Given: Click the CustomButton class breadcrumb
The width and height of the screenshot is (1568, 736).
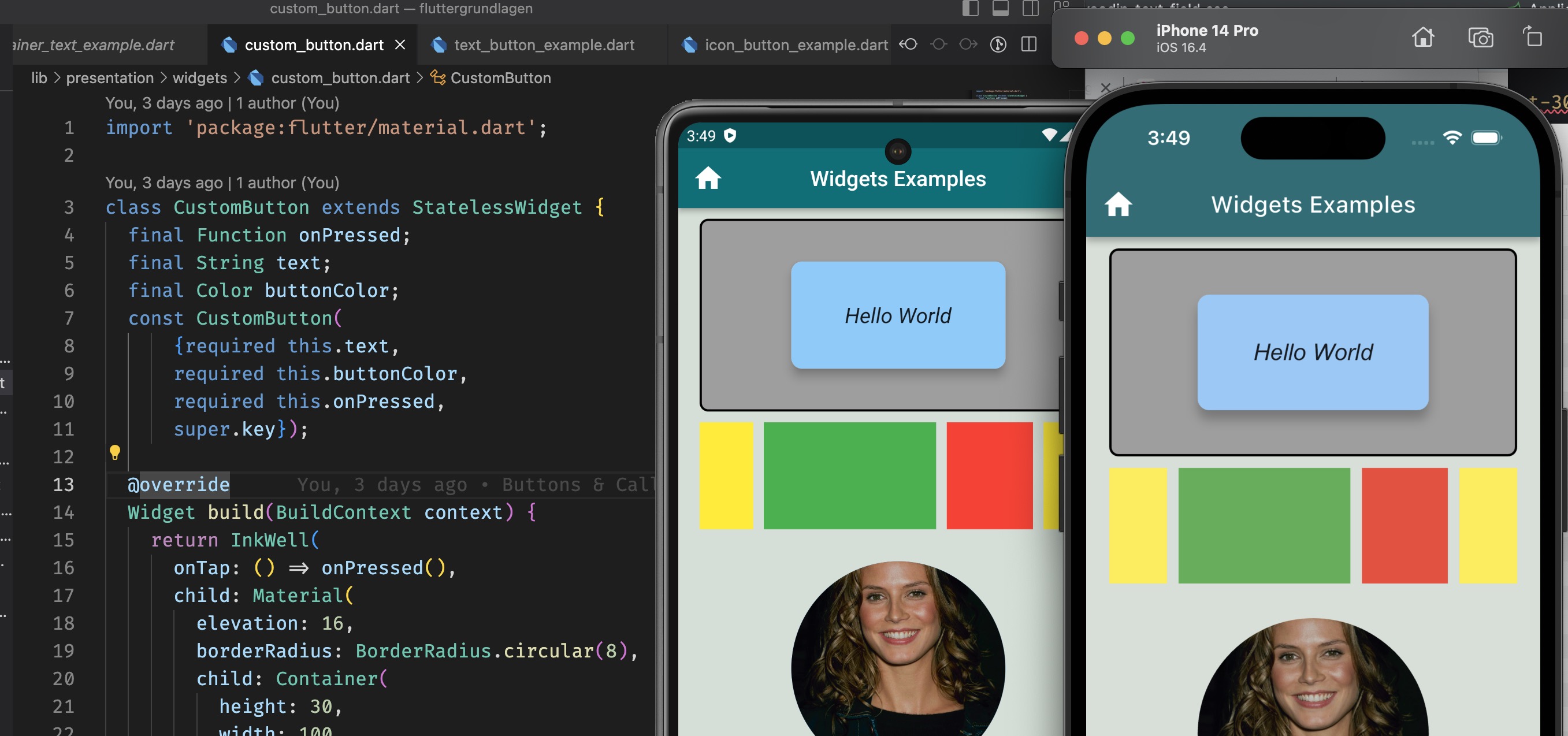Looking at the screenshot, I should (x=491, y=78).
